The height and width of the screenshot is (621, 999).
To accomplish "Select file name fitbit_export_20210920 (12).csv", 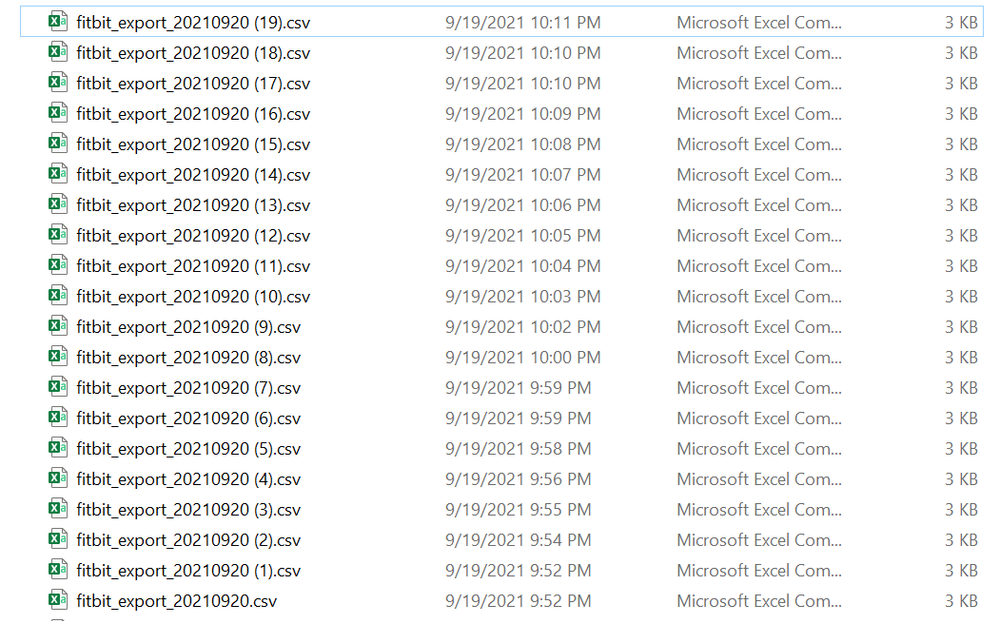I will coord(193,236).
